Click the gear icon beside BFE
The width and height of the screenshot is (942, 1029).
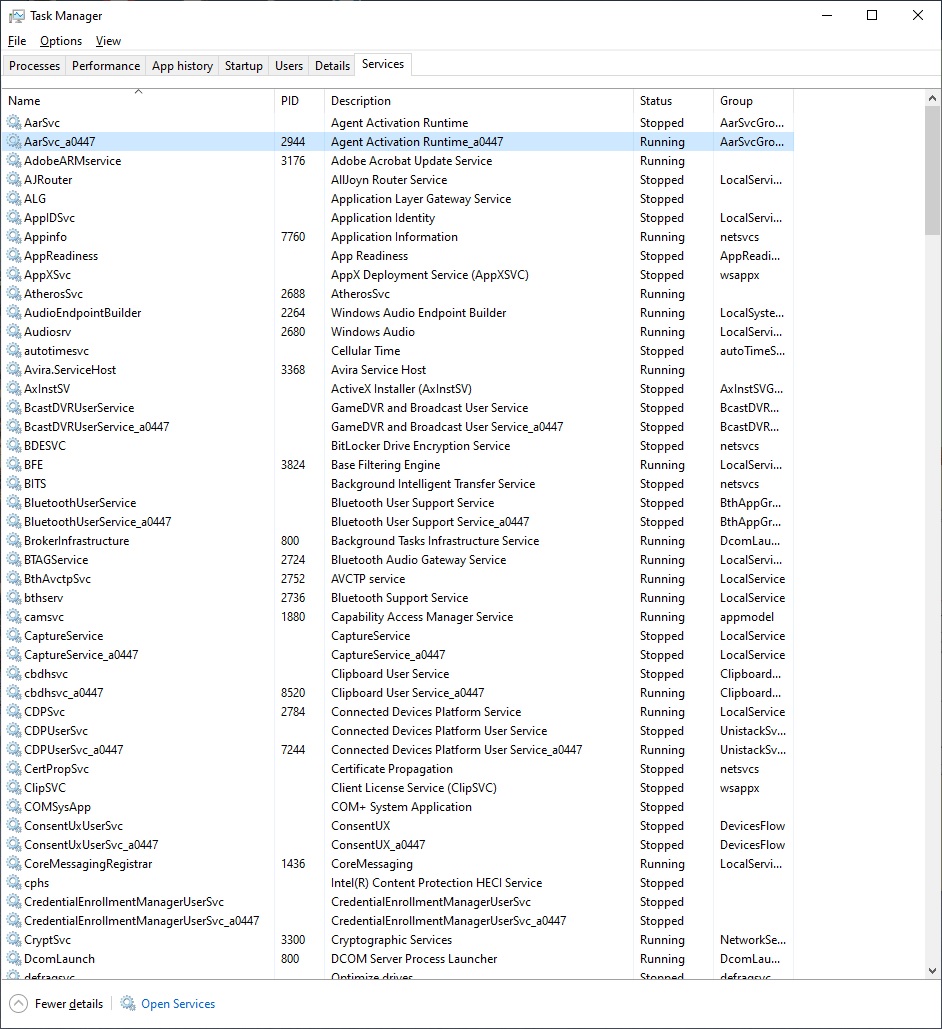tap(14, 465)
